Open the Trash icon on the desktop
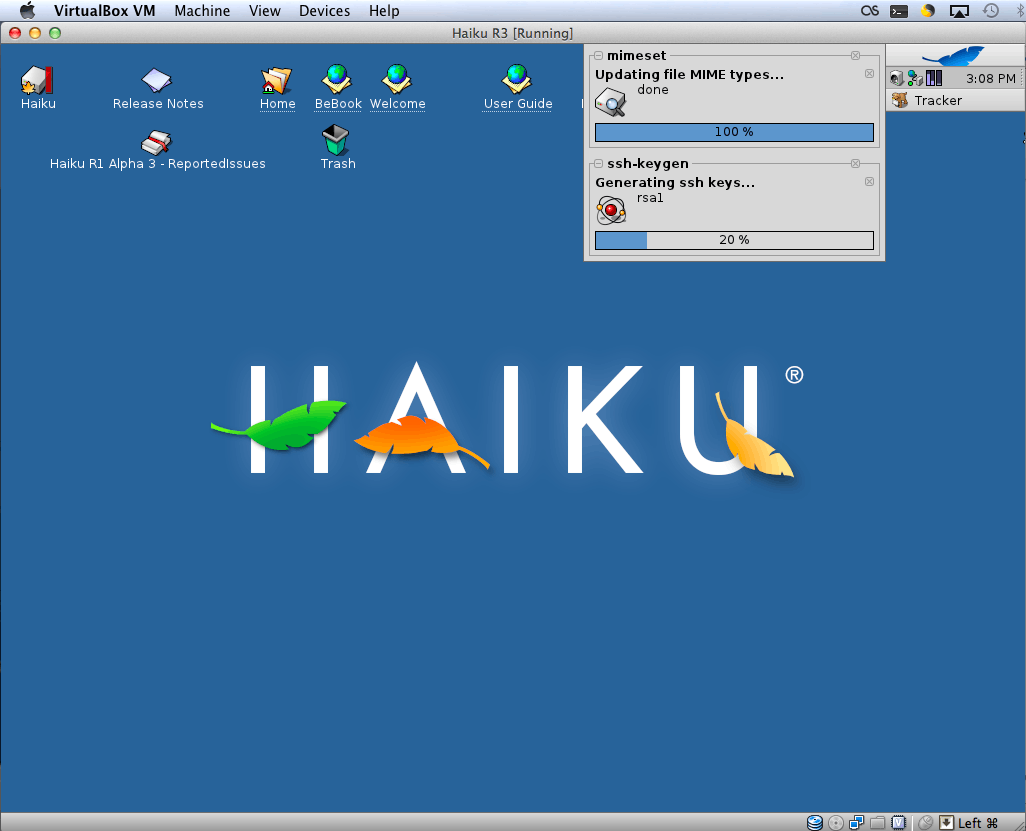Viewport: 1026px width, 831px height. [x=337, y=140]
